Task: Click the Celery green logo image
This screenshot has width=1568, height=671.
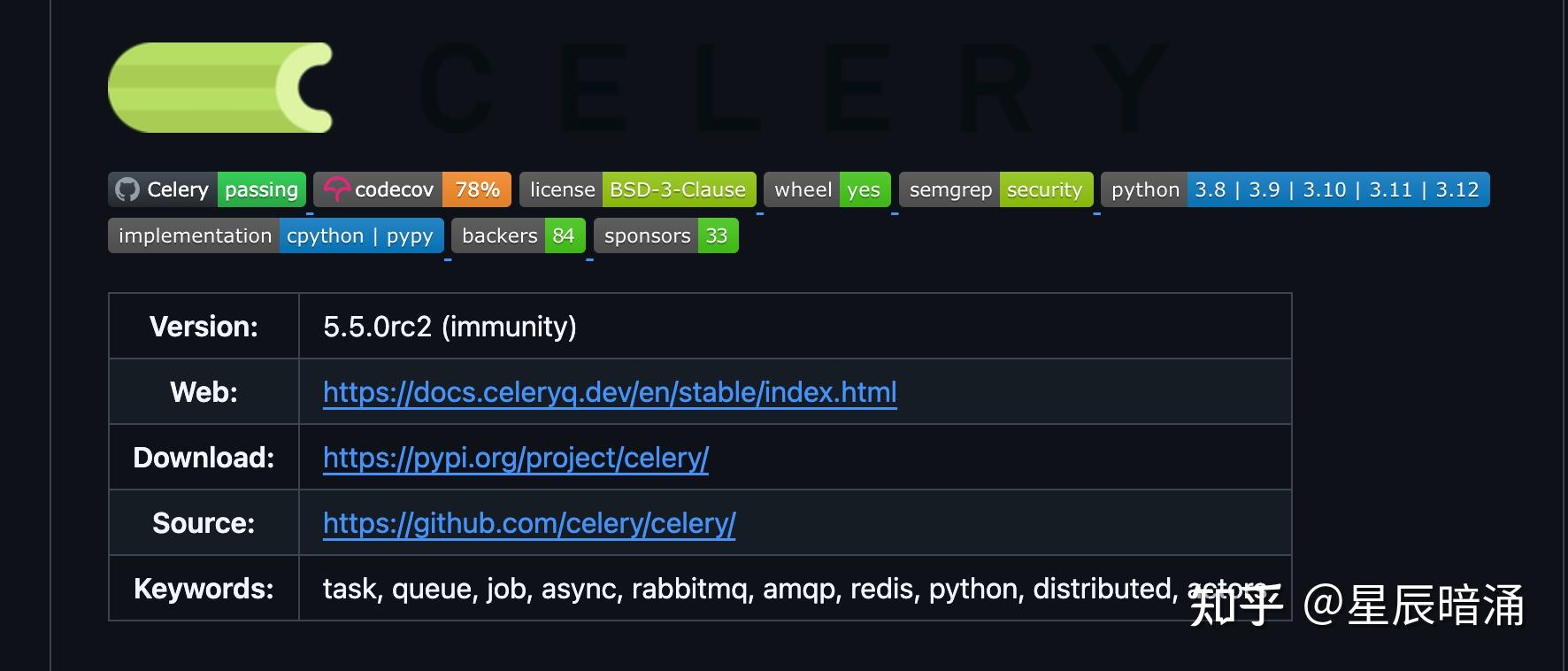Action: coord(219,88)
